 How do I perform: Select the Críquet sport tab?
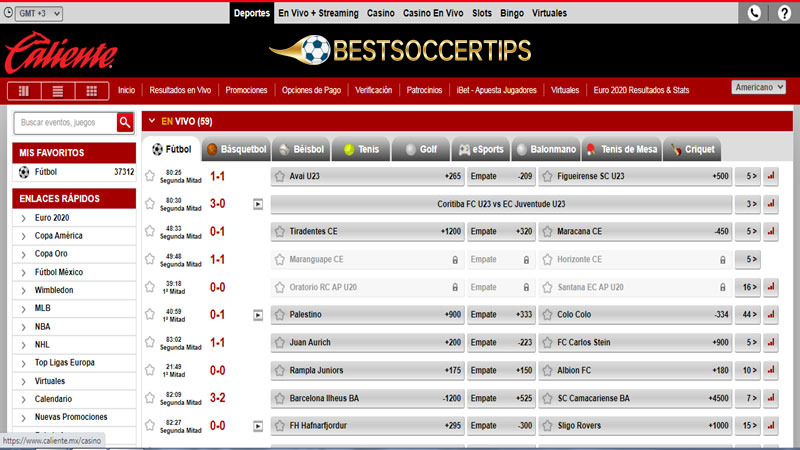click(x=692, y=149)
